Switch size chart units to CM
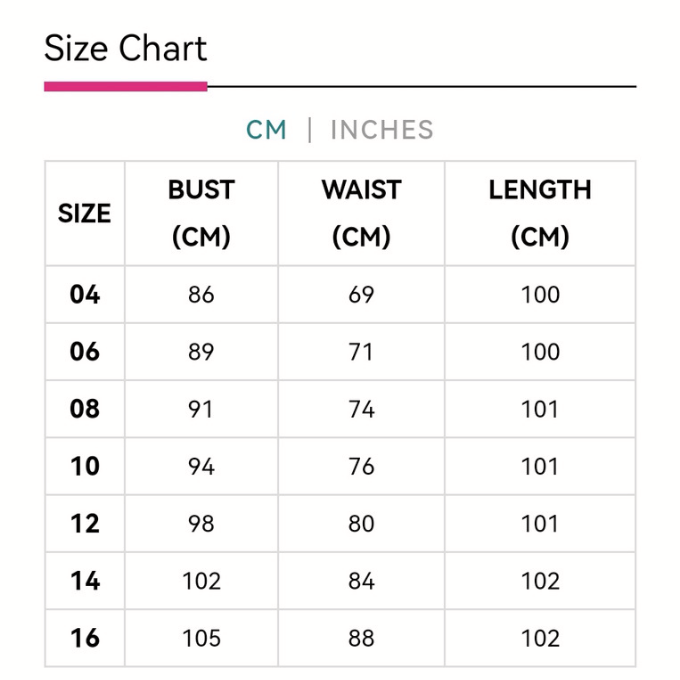The image size is (680, 680). click(266, 130)
